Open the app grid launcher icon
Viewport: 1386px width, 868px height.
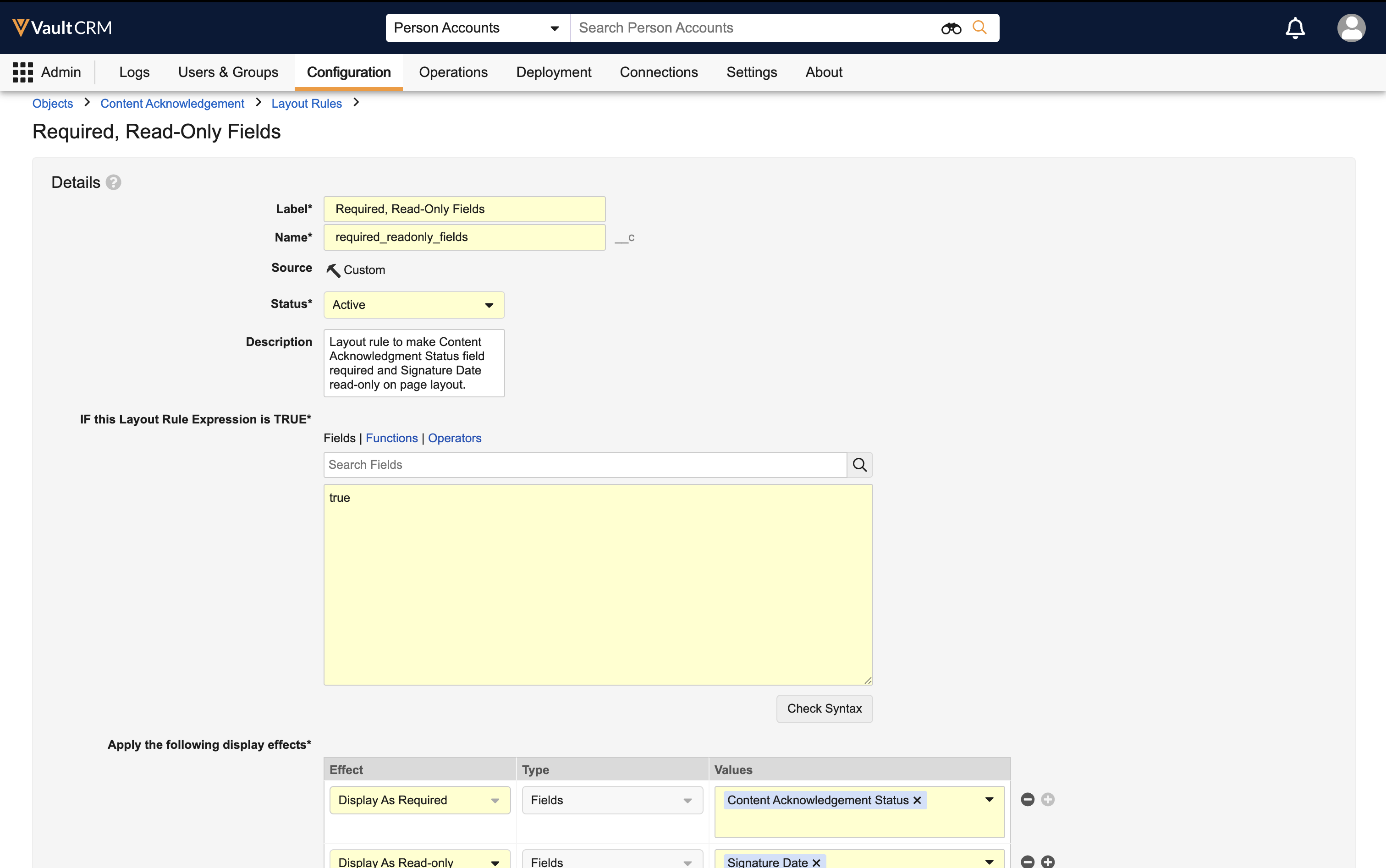tap(23, 72)
